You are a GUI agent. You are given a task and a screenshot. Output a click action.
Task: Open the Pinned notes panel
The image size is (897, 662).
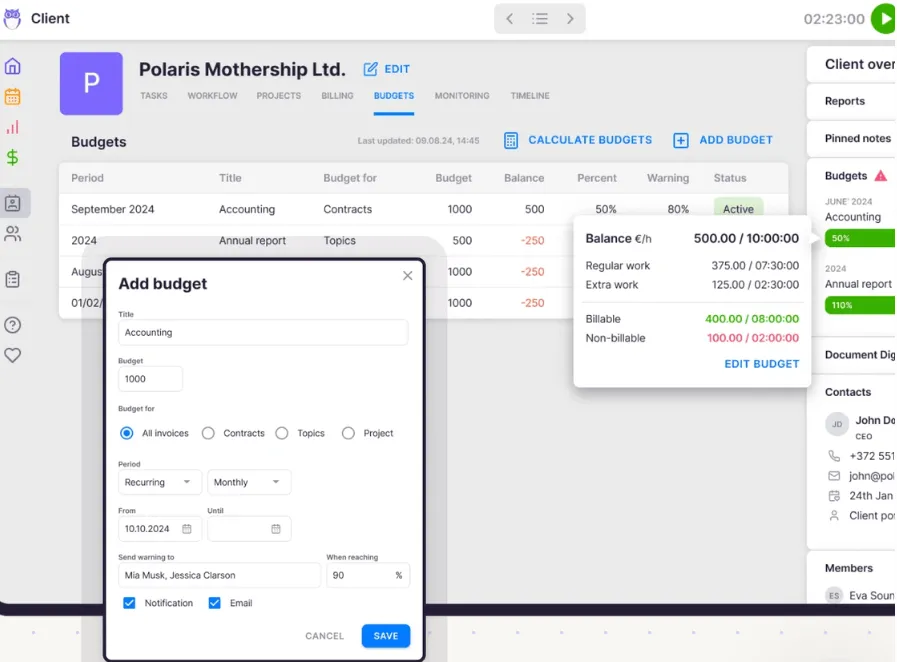[x=851, y=138]
